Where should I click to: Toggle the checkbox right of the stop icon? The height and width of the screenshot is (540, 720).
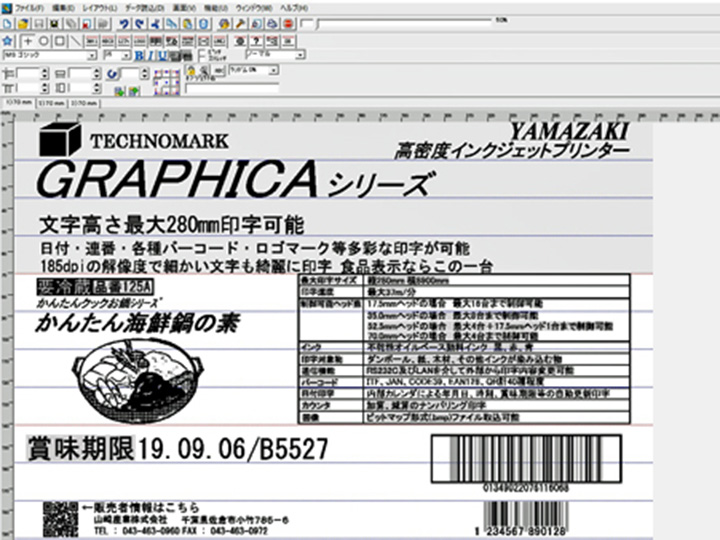click(307, 24)
